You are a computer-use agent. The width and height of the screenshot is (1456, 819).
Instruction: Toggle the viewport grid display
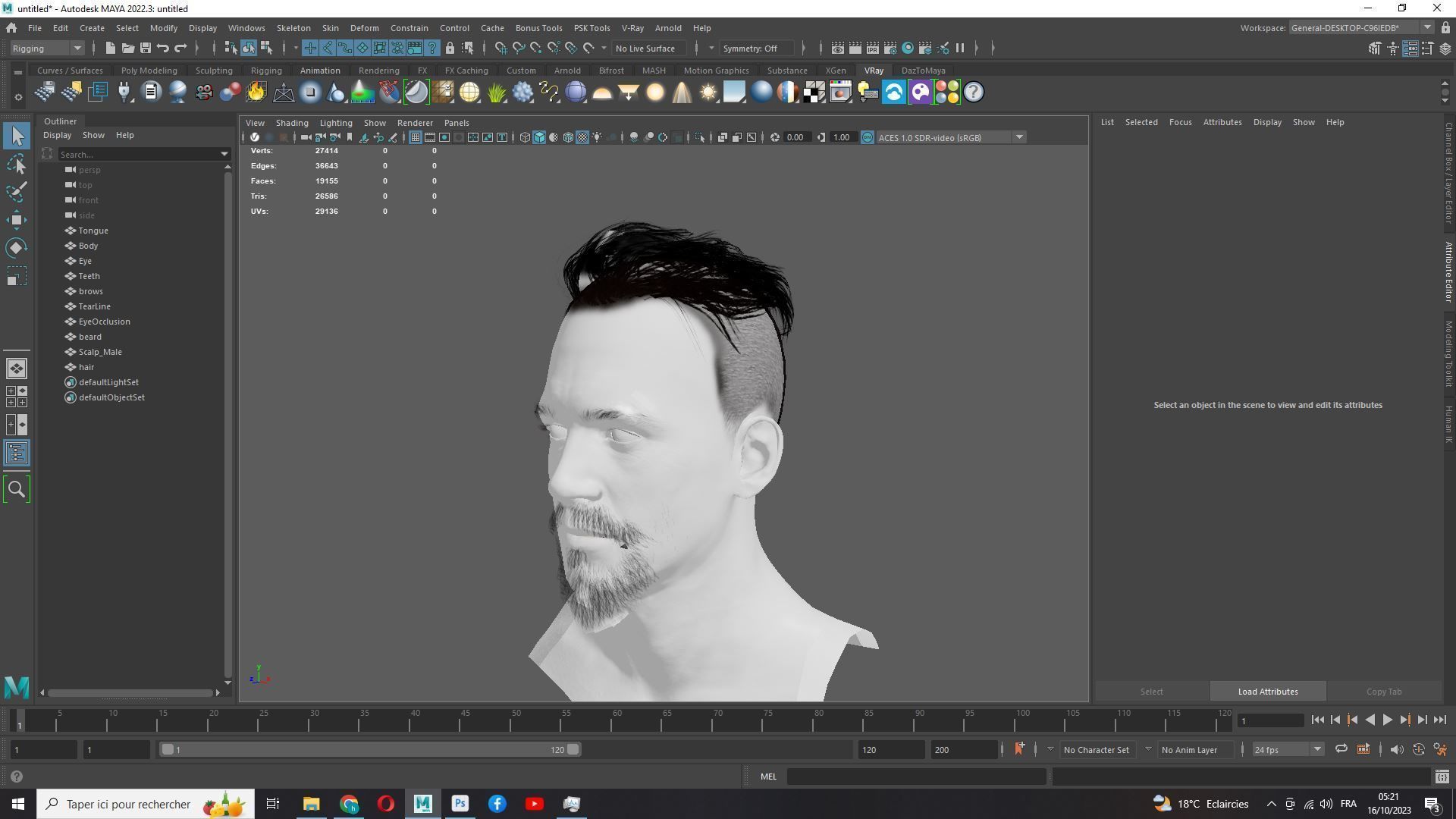click(x=415, y=137)
